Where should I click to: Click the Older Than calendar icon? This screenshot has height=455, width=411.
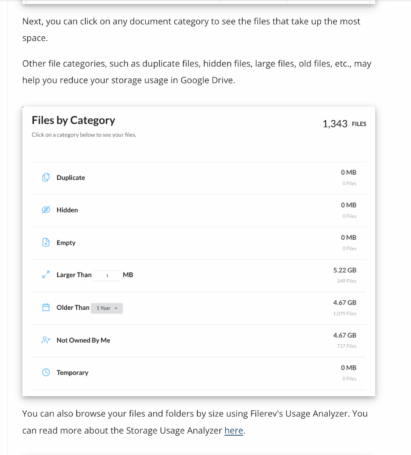point(46,307)
